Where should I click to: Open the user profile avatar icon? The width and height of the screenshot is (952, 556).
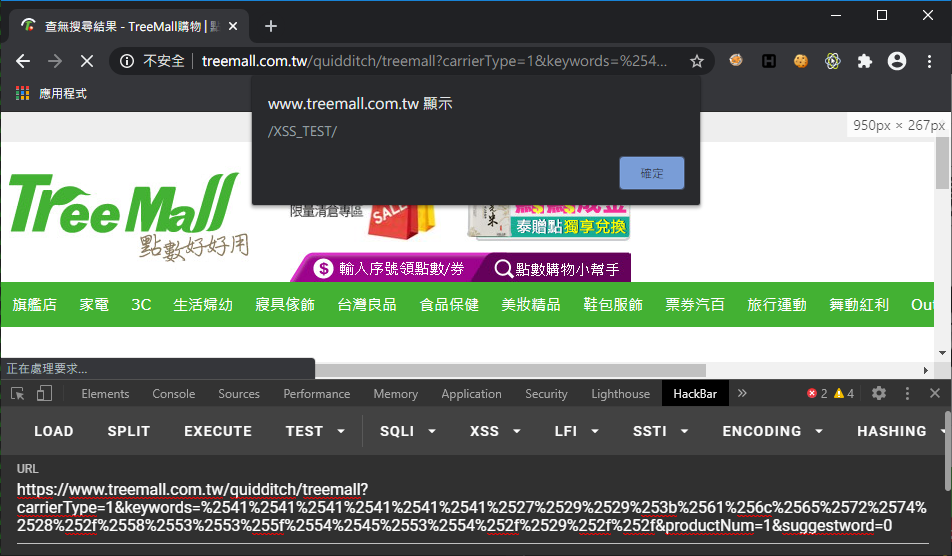(897, 61)
